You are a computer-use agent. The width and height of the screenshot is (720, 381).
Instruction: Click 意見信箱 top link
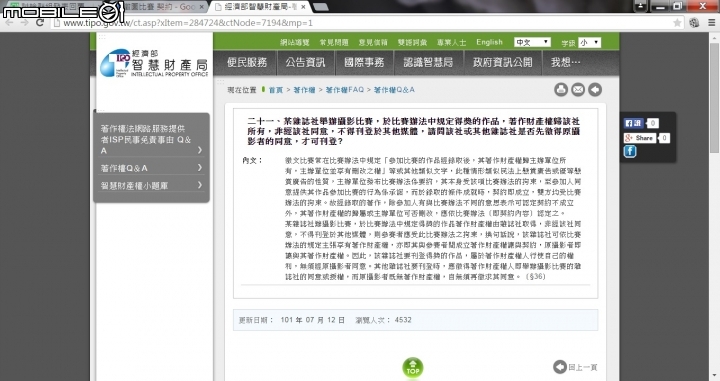373,43
